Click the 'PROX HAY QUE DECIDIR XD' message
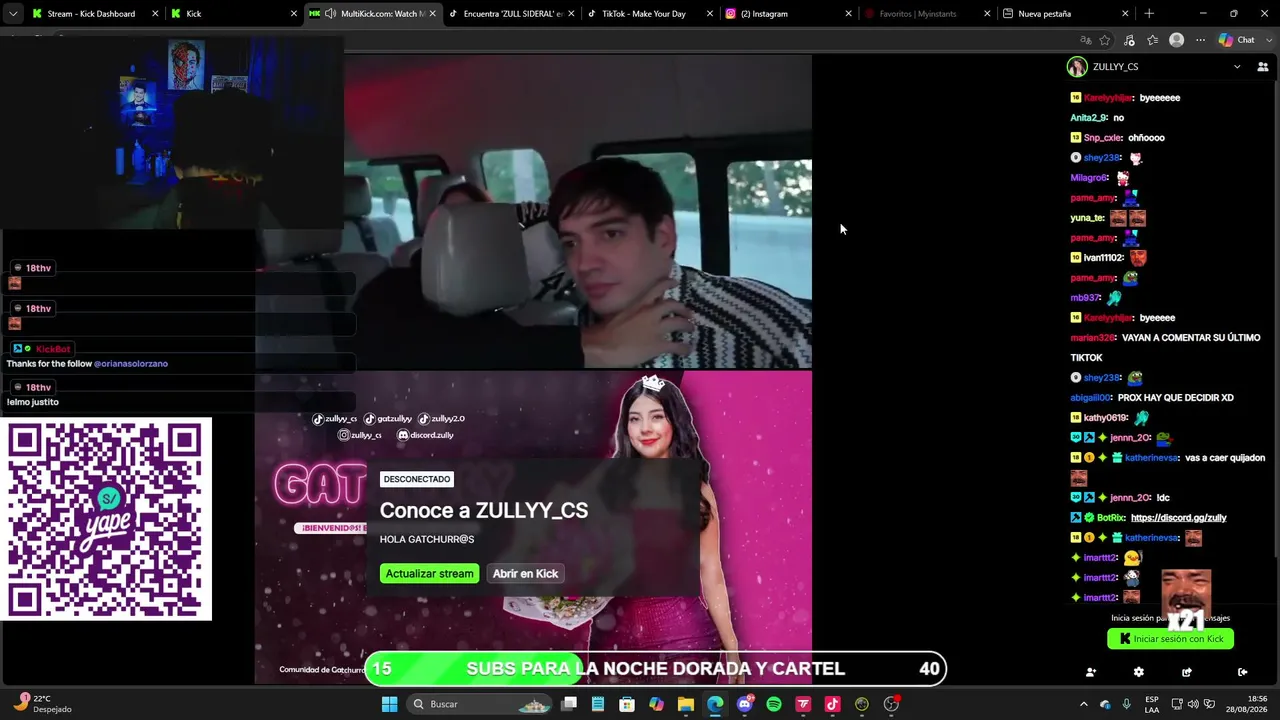Screen dimensions: 1280x720 1175,398
